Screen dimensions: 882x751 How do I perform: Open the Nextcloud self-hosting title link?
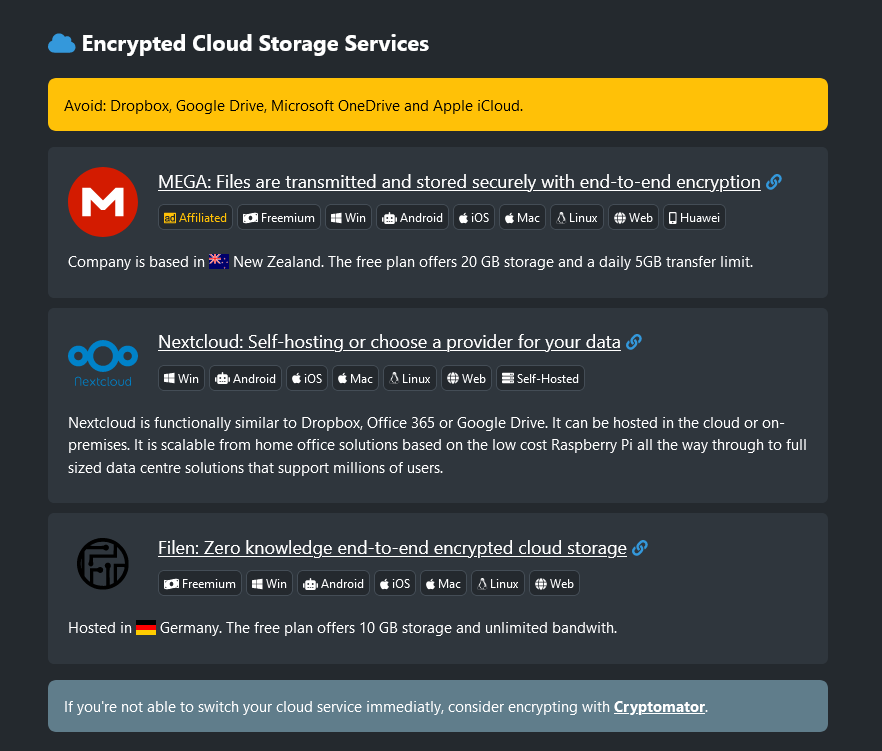point(389,342)
